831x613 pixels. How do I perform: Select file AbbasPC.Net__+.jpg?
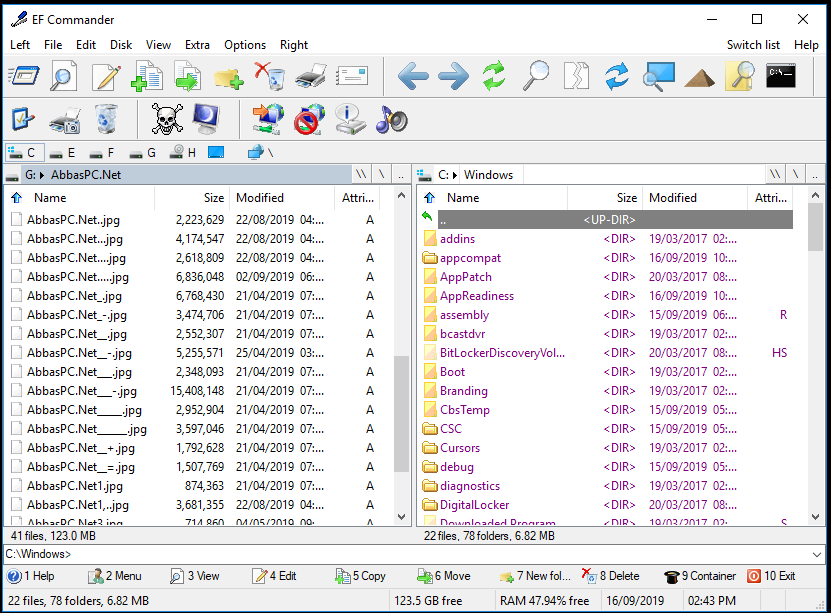pyautogui.click(x=81, y=448)
